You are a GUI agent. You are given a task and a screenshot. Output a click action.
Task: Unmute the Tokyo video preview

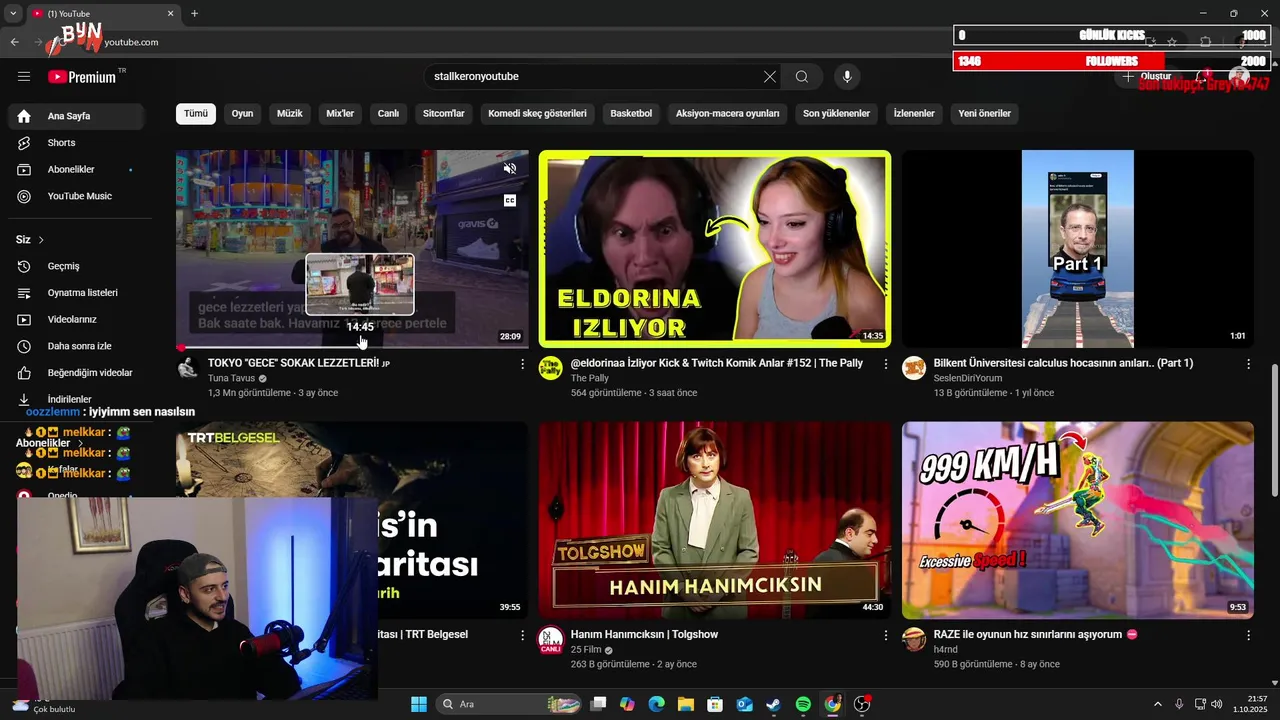click(510, 169)
